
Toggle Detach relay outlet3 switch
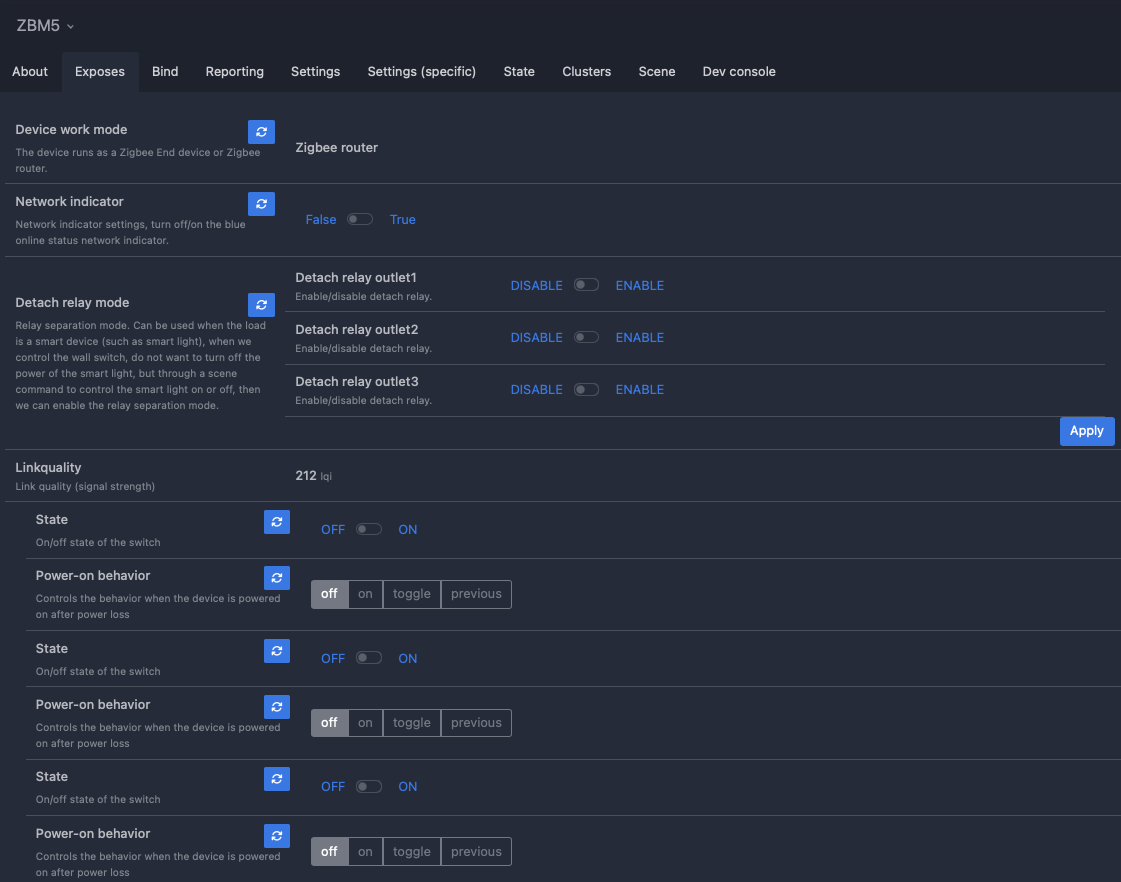click(x=586, y=390)
